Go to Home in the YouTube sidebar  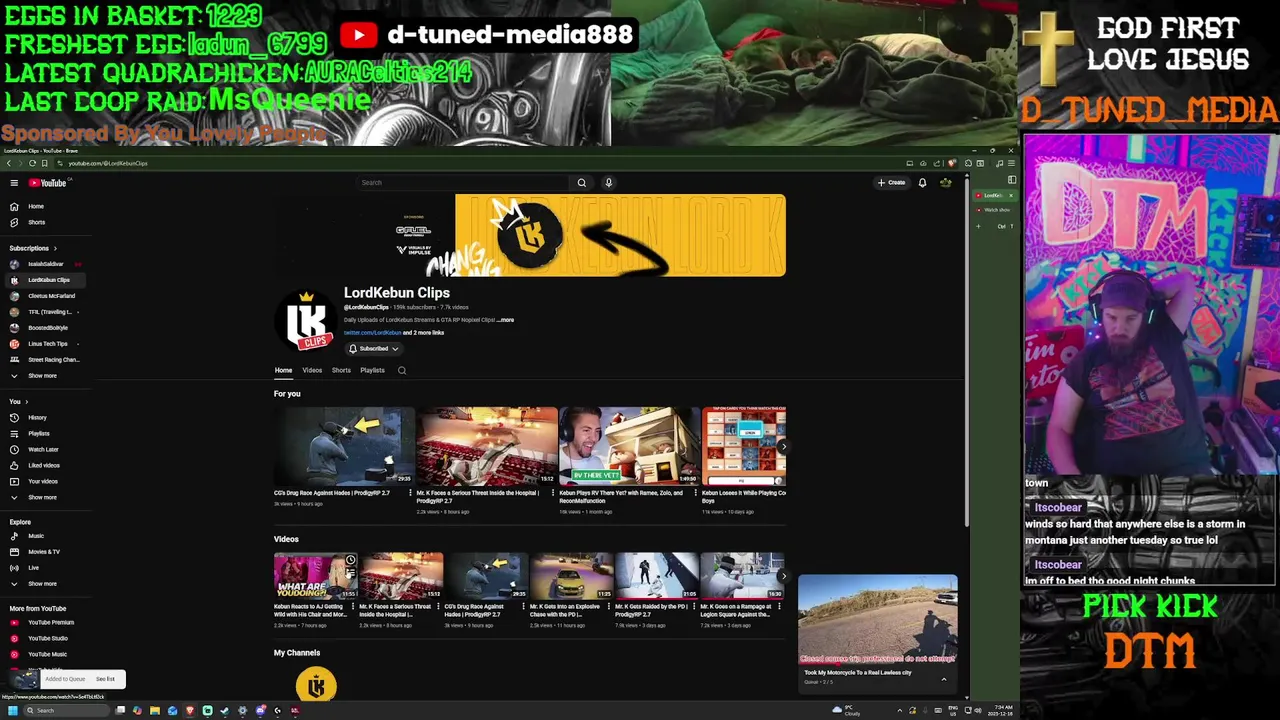45,206
